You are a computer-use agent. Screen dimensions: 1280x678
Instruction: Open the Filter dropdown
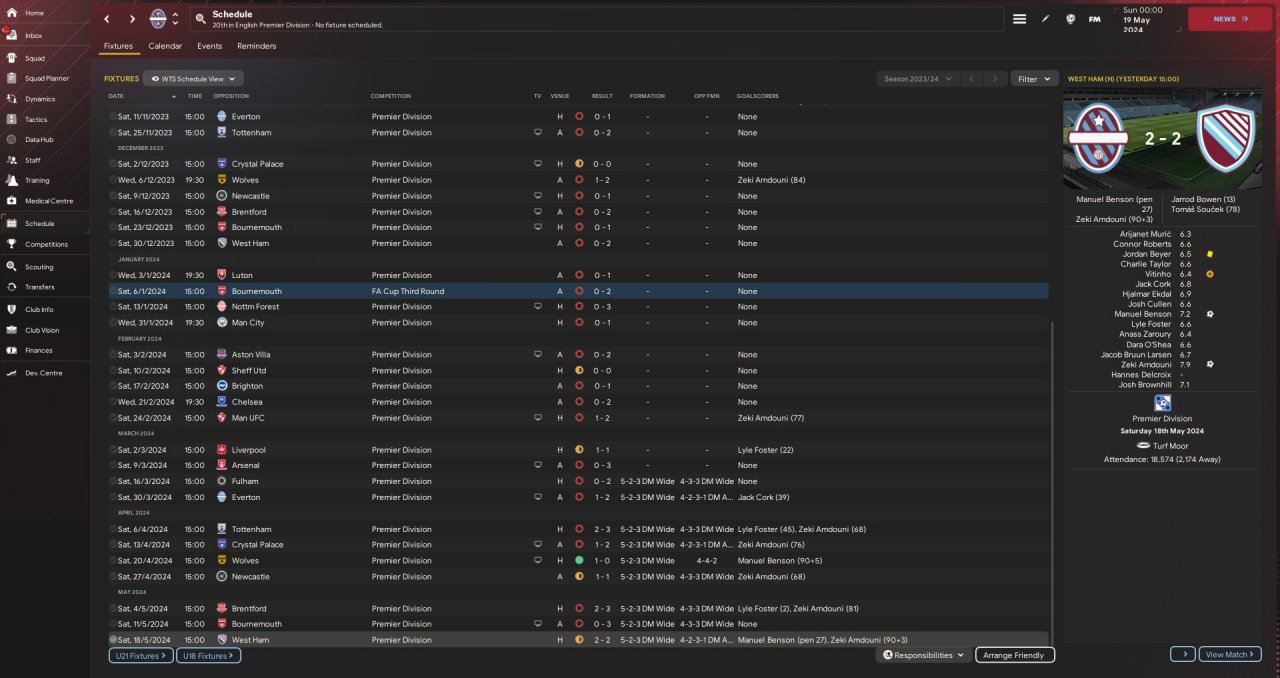(1035, 78)
